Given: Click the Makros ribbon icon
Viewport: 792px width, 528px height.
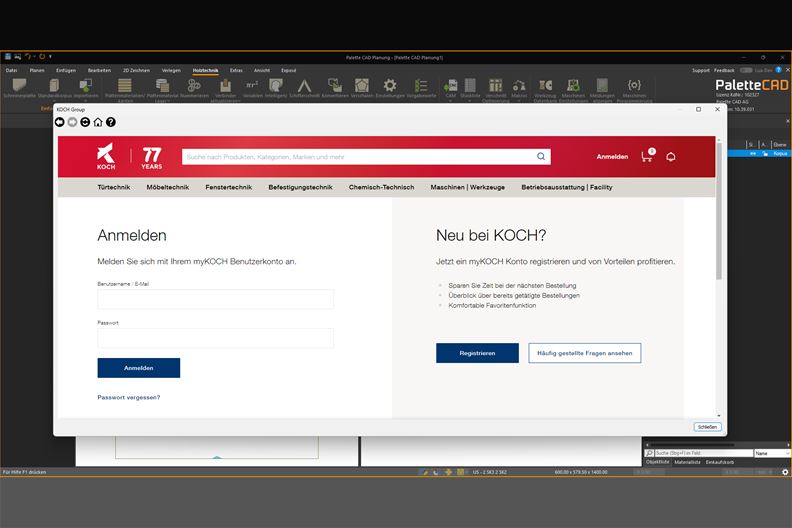Looking at the screenshot, I should pos(519,85).
